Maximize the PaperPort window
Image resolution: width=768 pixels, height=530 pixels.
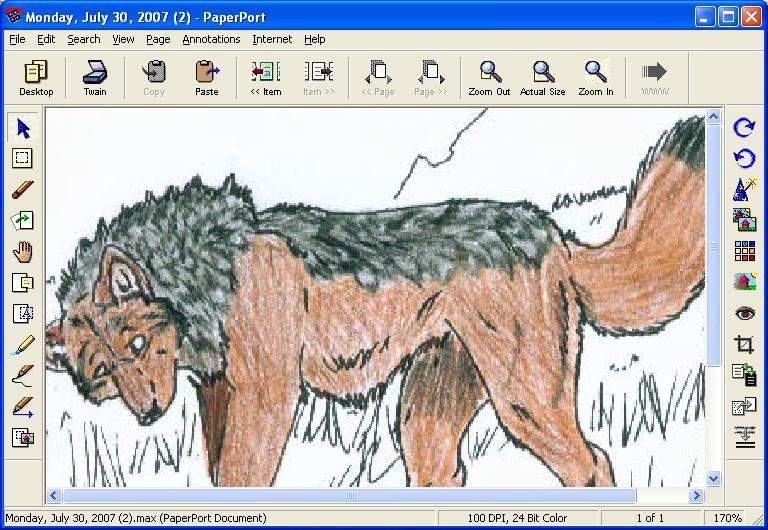pos(728,17)
